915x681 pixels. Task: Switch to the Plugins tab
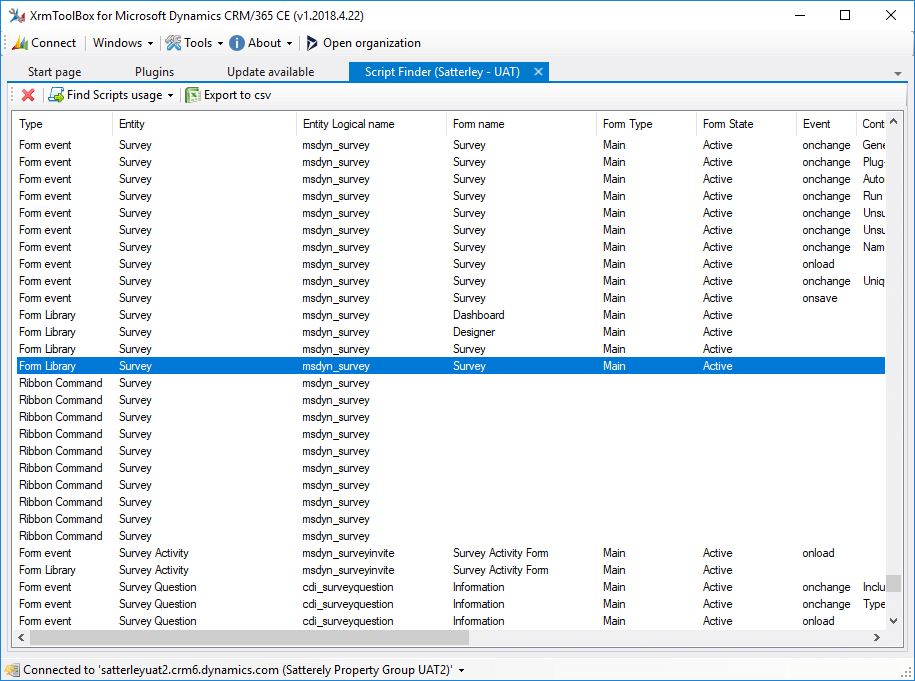coord(155,72)
